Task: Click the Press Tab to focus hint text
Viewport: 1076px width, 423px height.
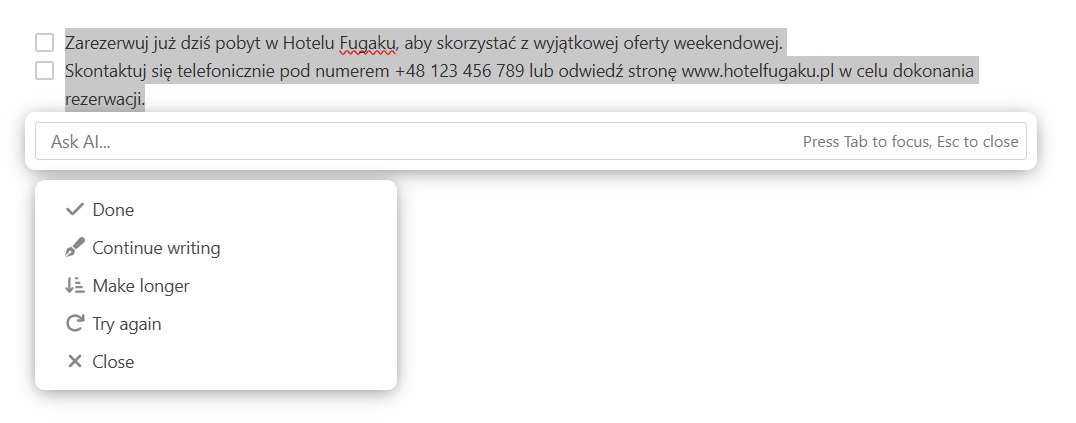Action: (911, 141)
